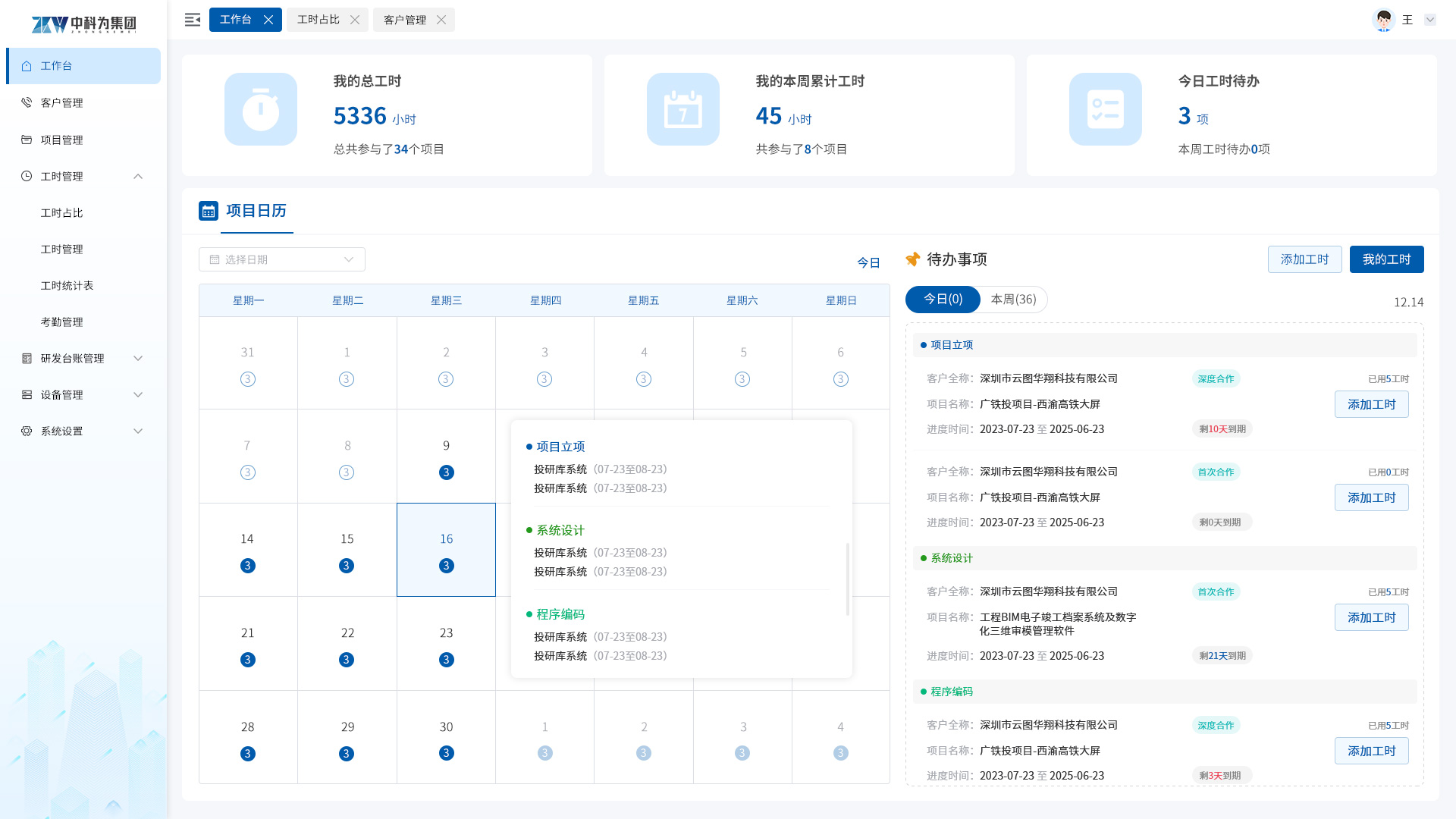Jump to 今日 in the calendar
Screen dimensions: 1456x819
868,262
